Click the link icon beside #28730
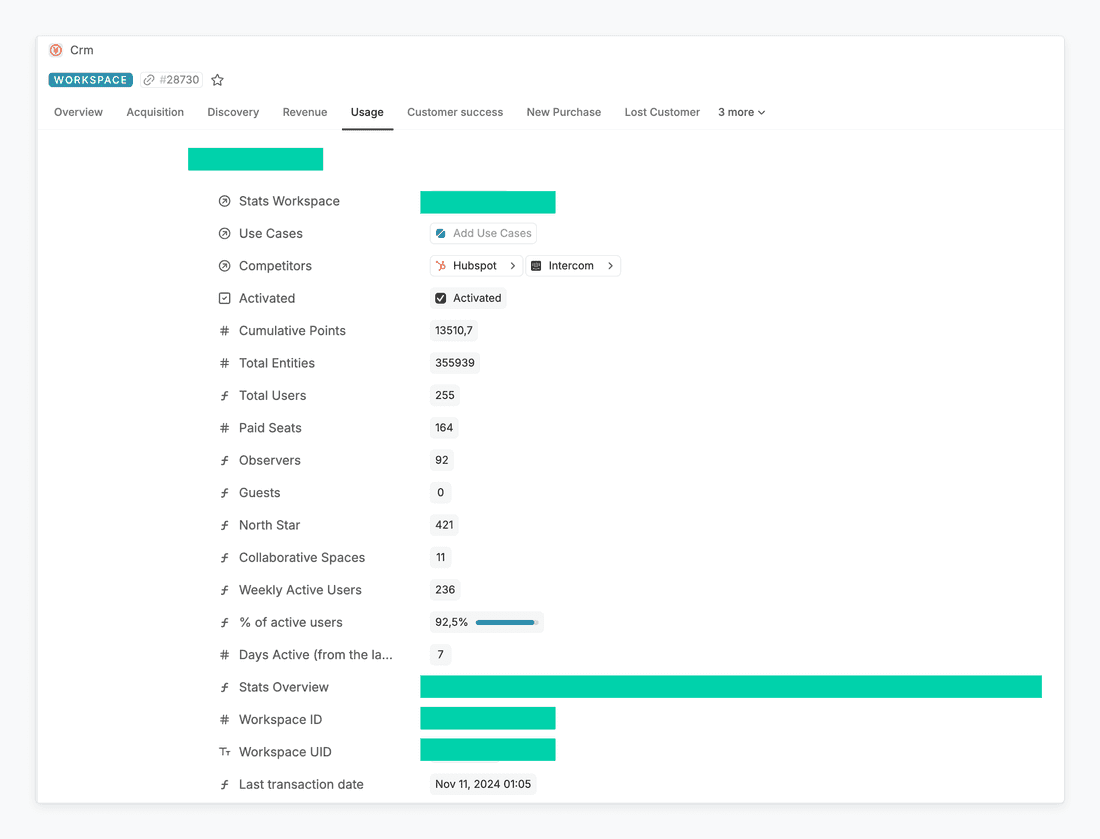 149,80
